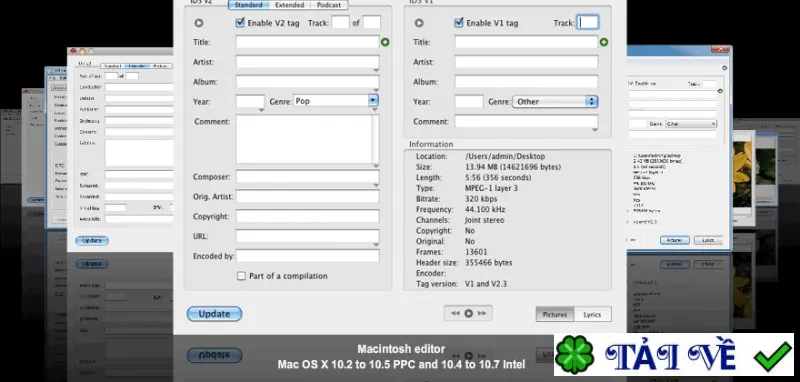Click Header size value '355466 bytes'
The image size is (800, 382).
[488, 263]
